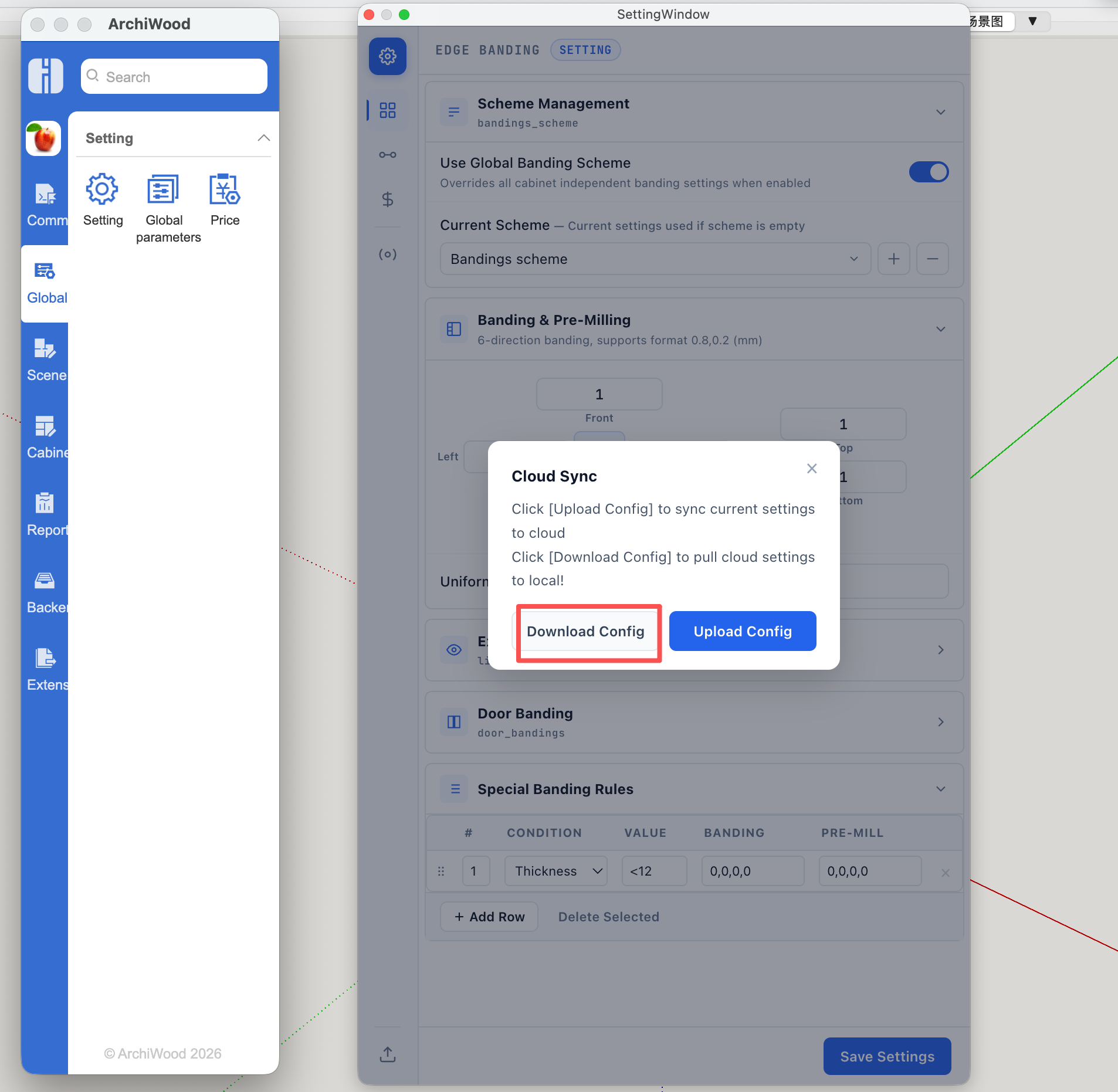Select the connector icon in the SettingWindow sidebar
This screenshot has height=1092, width=1118.
point(387,155)
